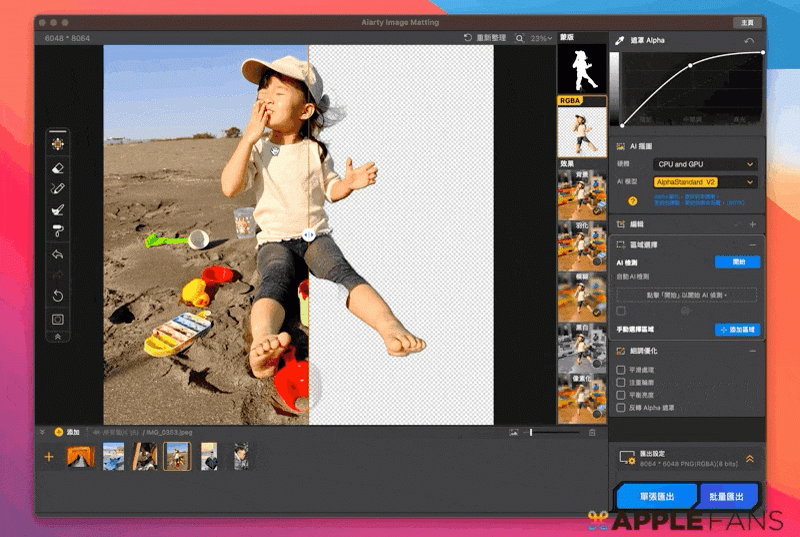Select the 蒙版 mask preview thumbnail

582,69
